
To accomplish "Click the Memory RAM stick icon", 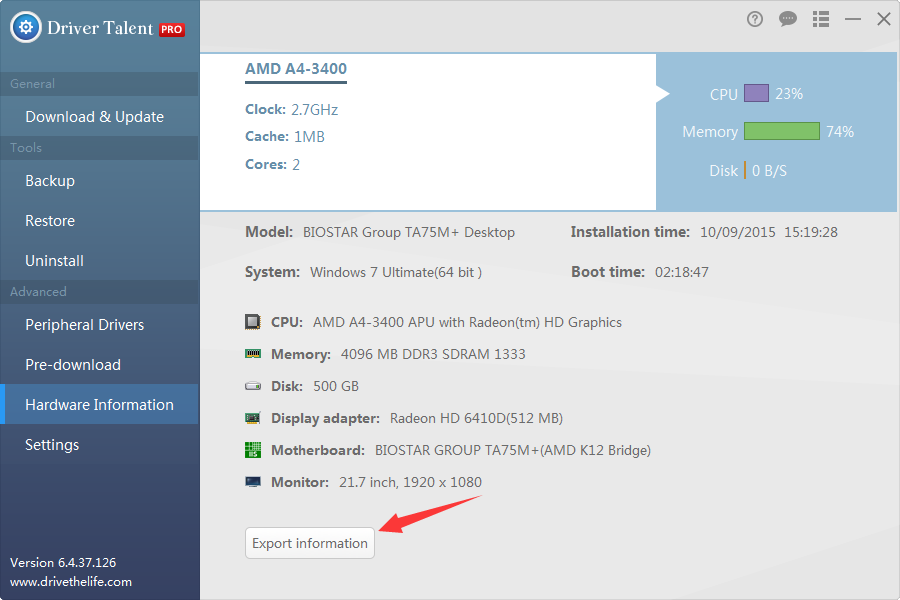I will pyautogui.click(x=253, y=354).
